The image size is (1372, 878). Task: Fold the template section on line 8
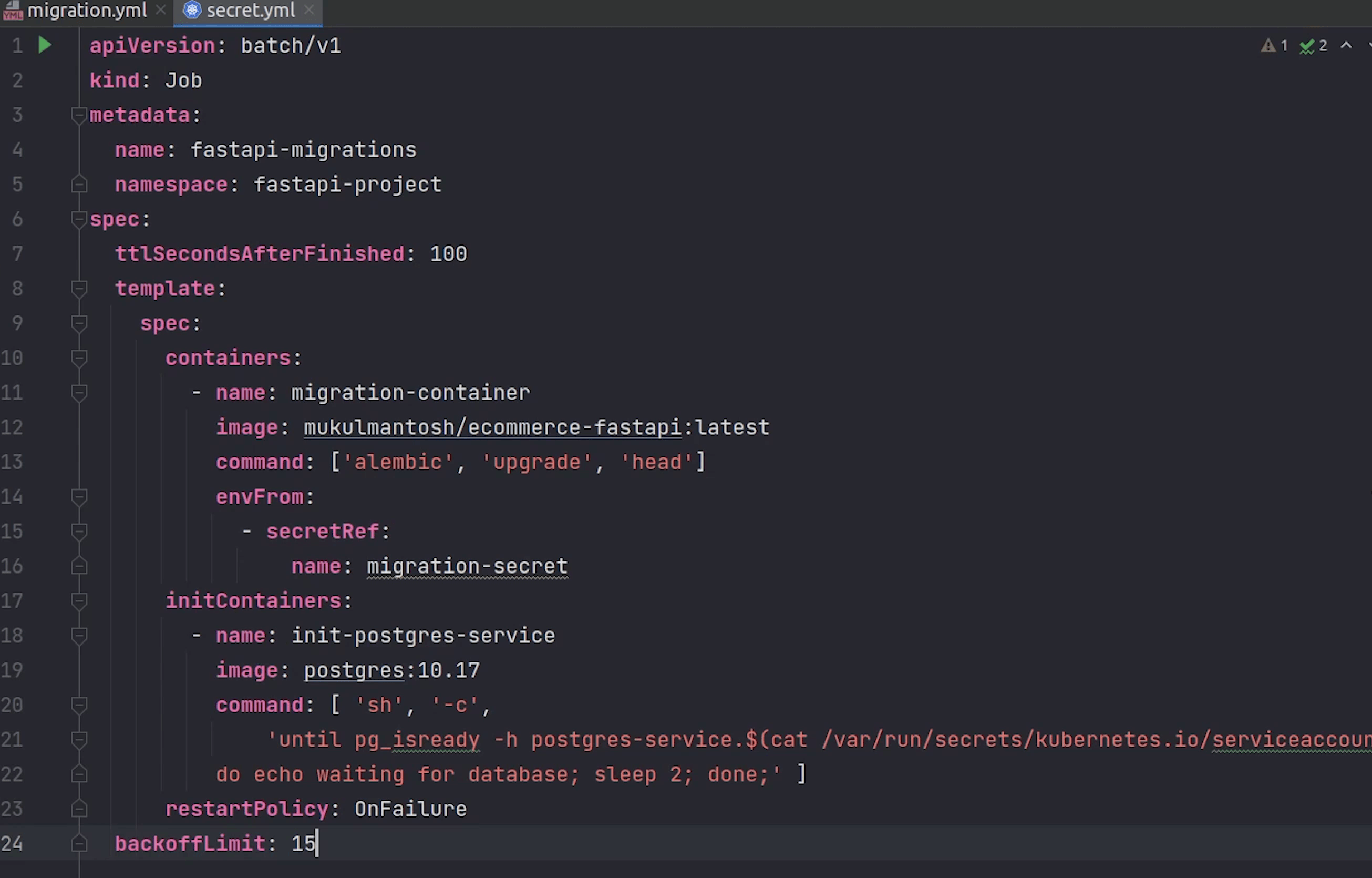(79, 289)
